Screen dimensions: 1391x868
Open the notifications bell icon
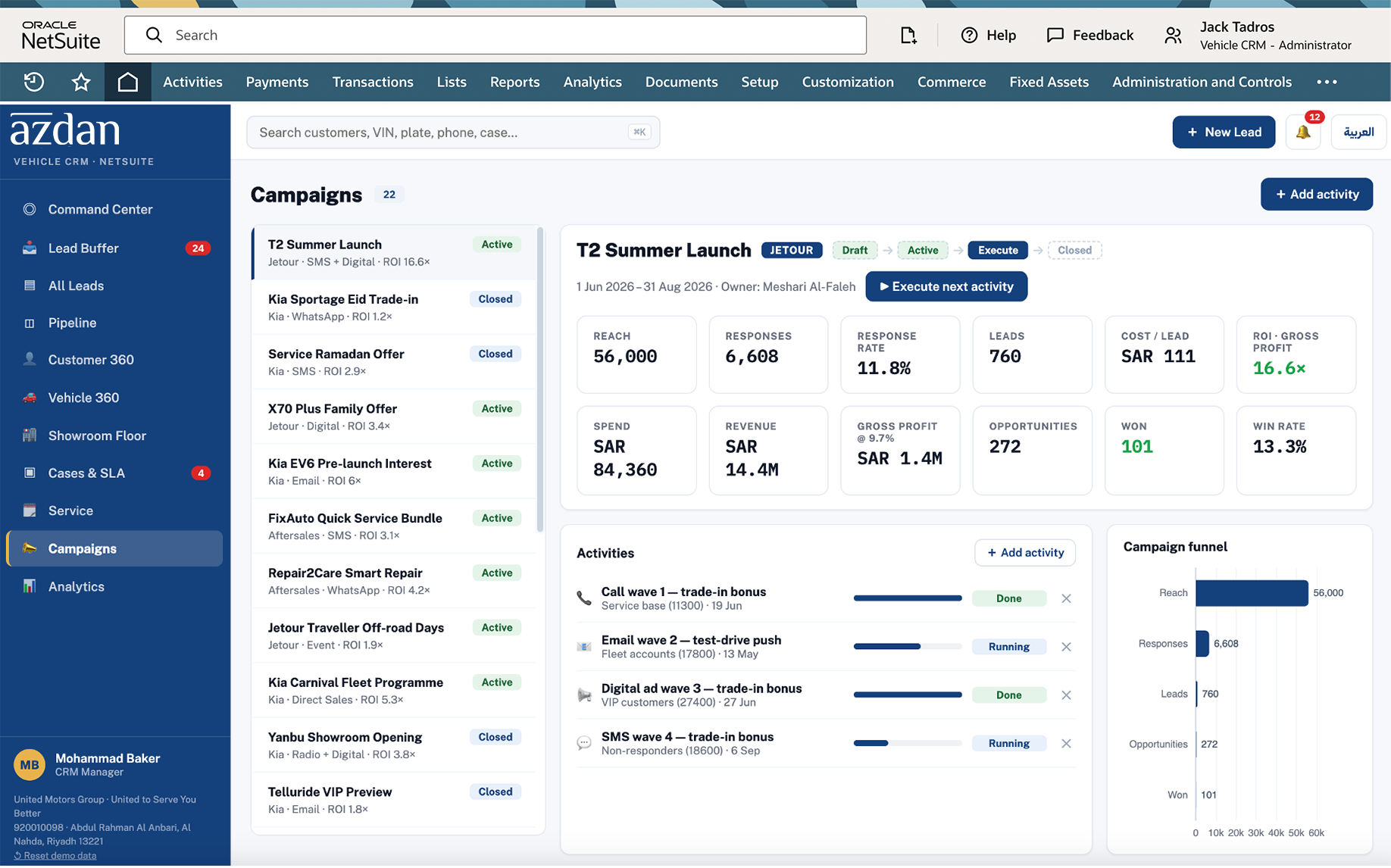click(x=1303, y=133)
